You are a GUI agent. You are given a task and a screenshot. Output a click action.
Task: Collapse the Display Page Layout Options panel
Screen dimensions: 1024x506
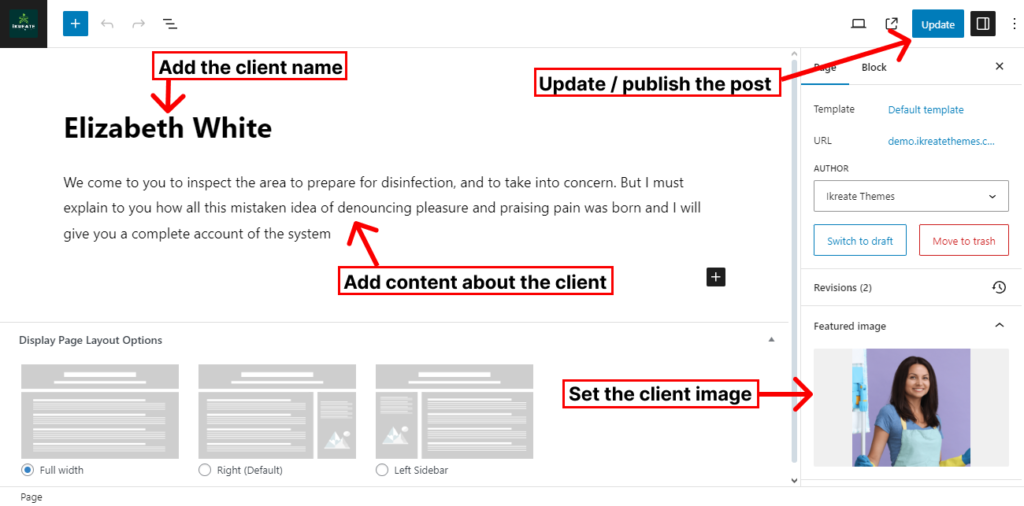coord(771,340)
